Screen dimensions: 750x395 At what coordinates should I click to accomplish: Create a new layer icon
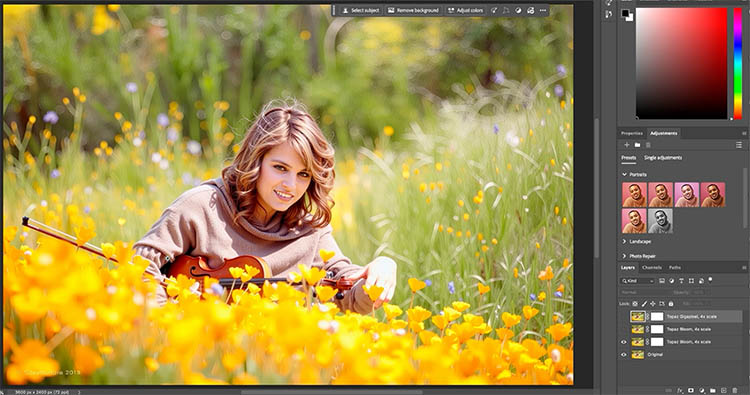[x=724, y=391]
